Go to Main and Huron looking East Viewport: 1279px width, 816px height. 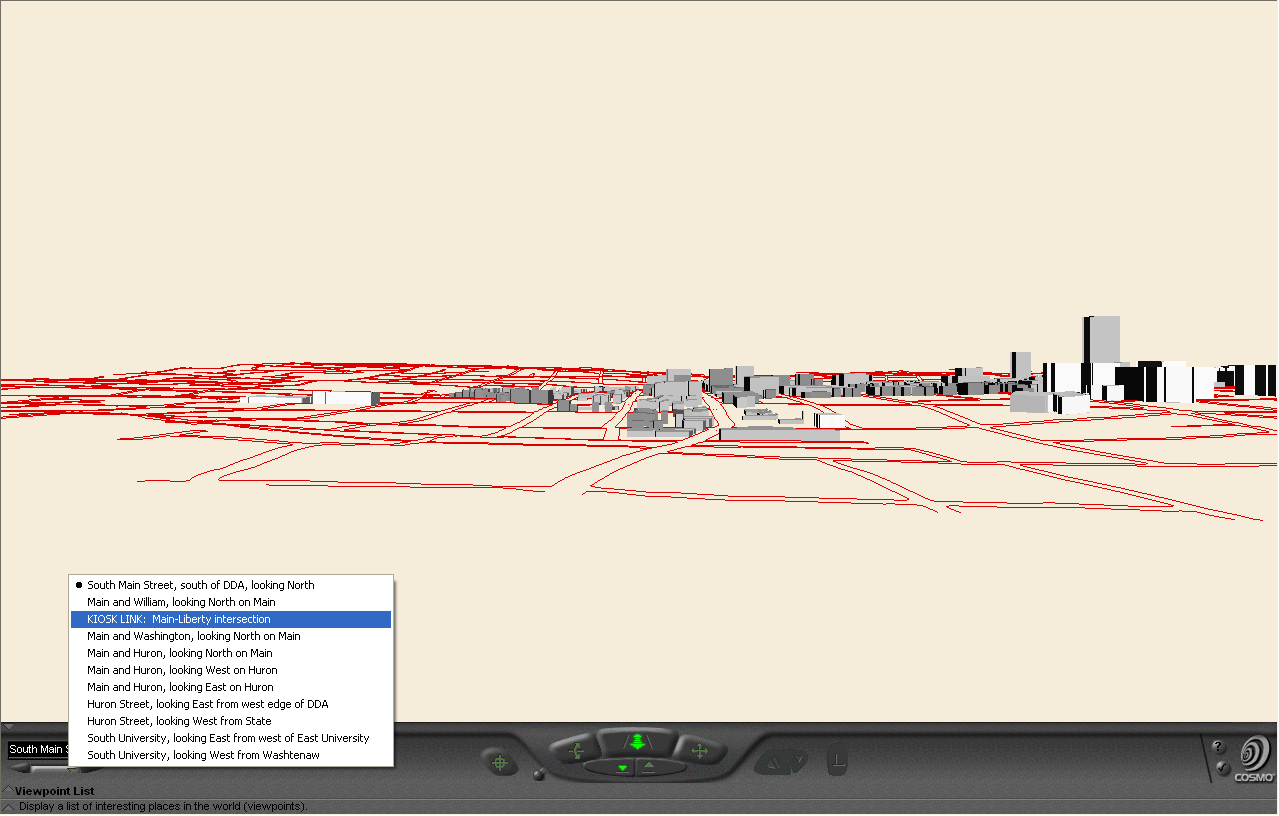pyautogui.click(x=180, y=688)
